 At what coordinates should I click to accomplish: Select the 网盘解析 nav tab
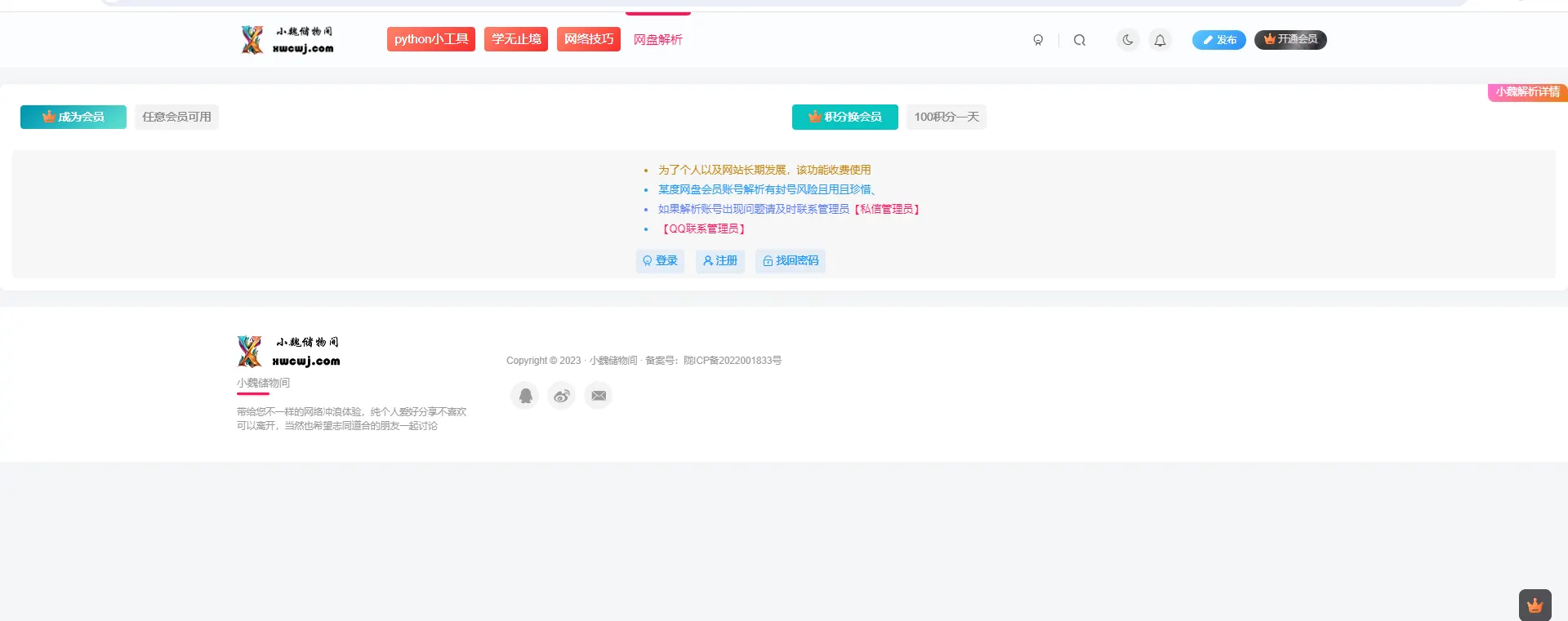pos(658,39)
